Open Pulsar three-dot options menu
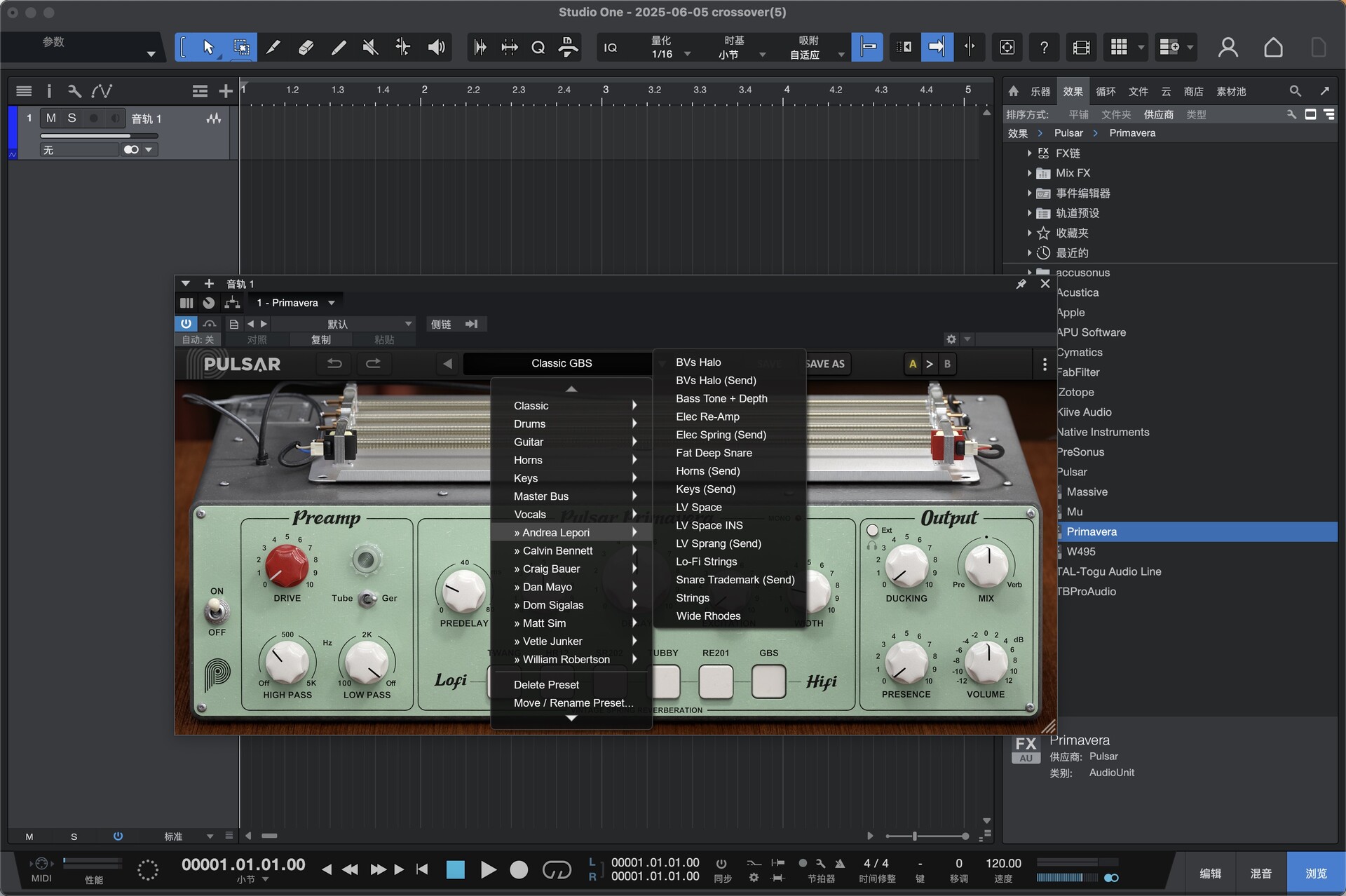This screenshot has height=896, width=1346. [x=1045, y=364]
